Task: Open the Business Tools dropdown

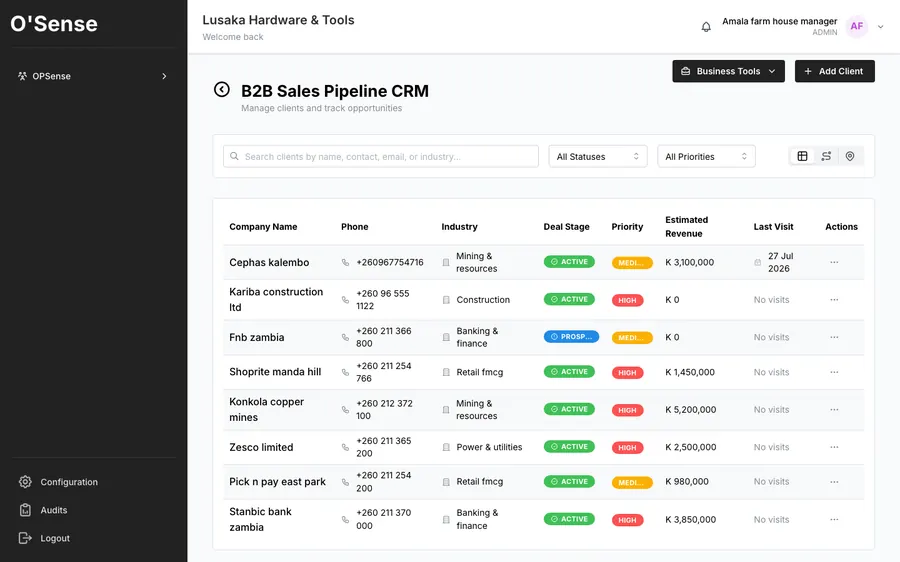Action: click(728, 71)
